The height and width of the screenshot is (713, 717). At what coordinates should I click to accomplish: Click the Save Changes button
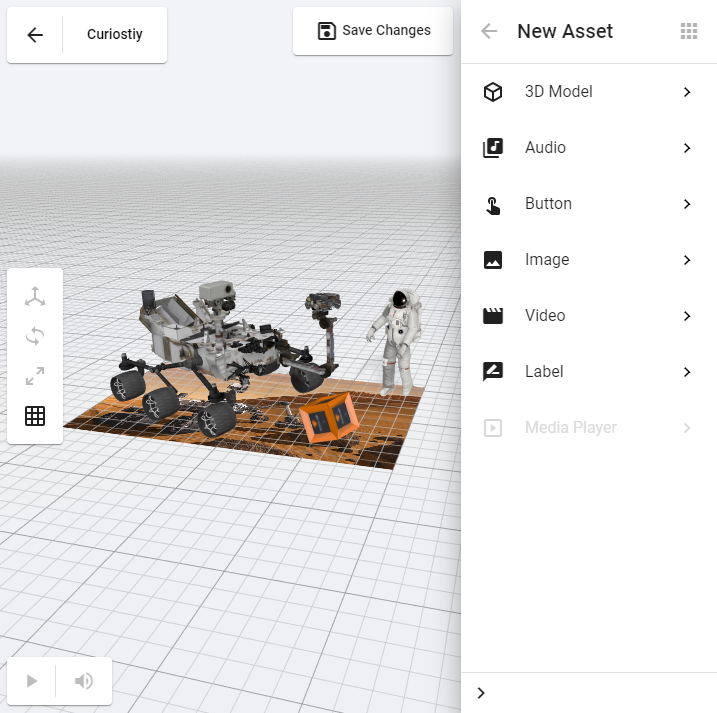[373, 31]
